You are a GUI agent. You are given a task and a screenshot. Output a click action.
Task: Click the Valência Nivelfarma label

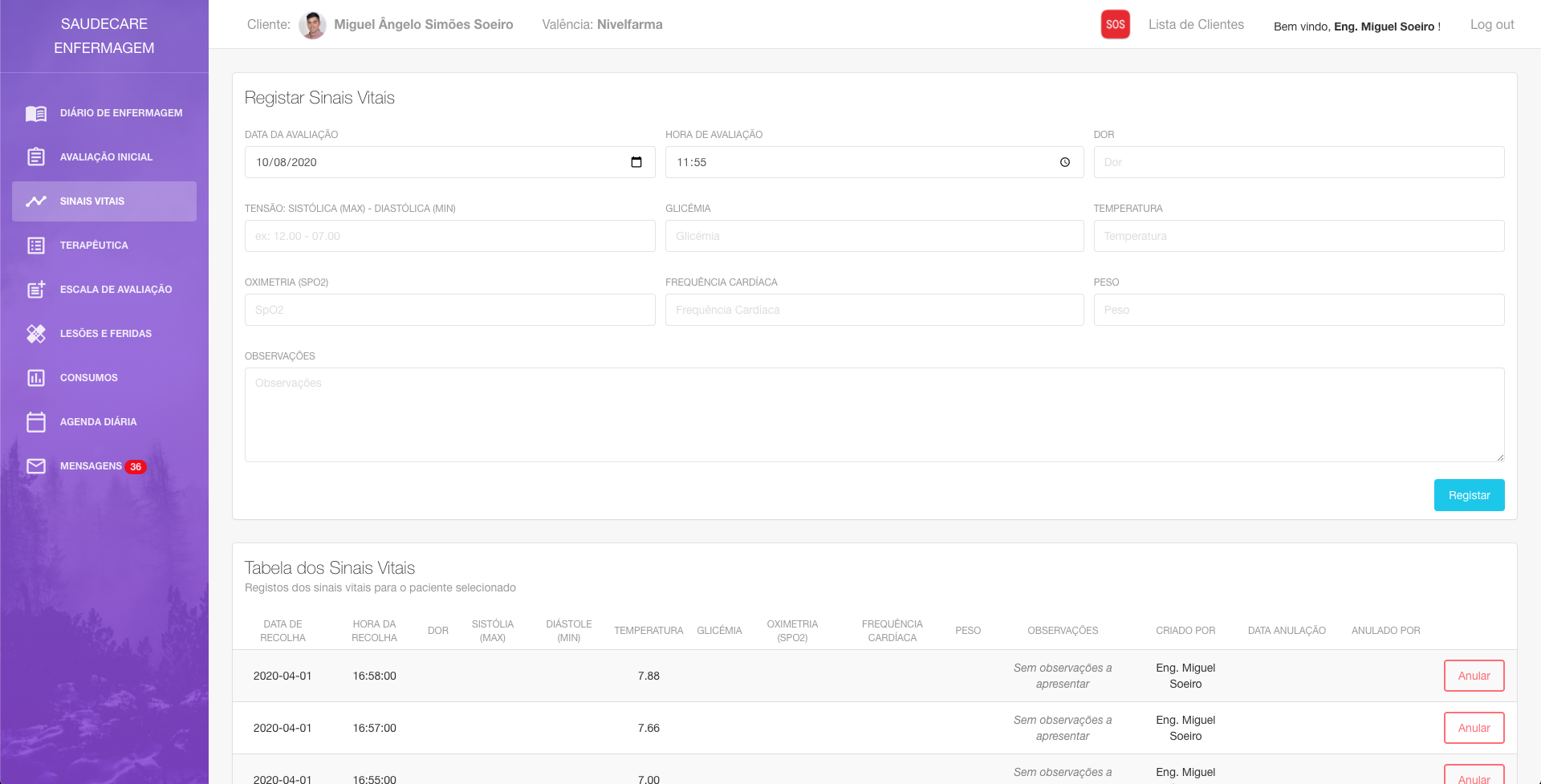(602, 24)
